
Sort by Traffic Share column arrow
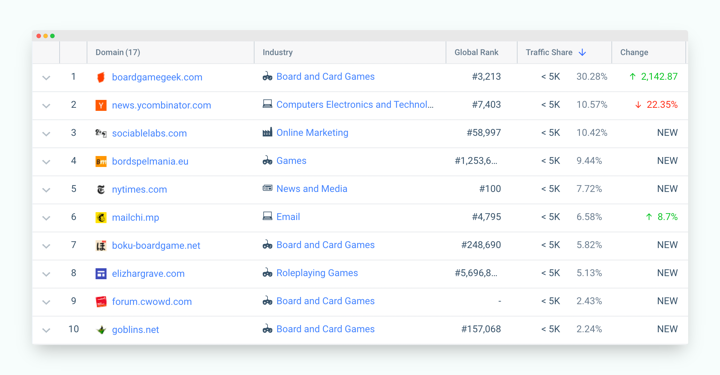tap(582, 52)
